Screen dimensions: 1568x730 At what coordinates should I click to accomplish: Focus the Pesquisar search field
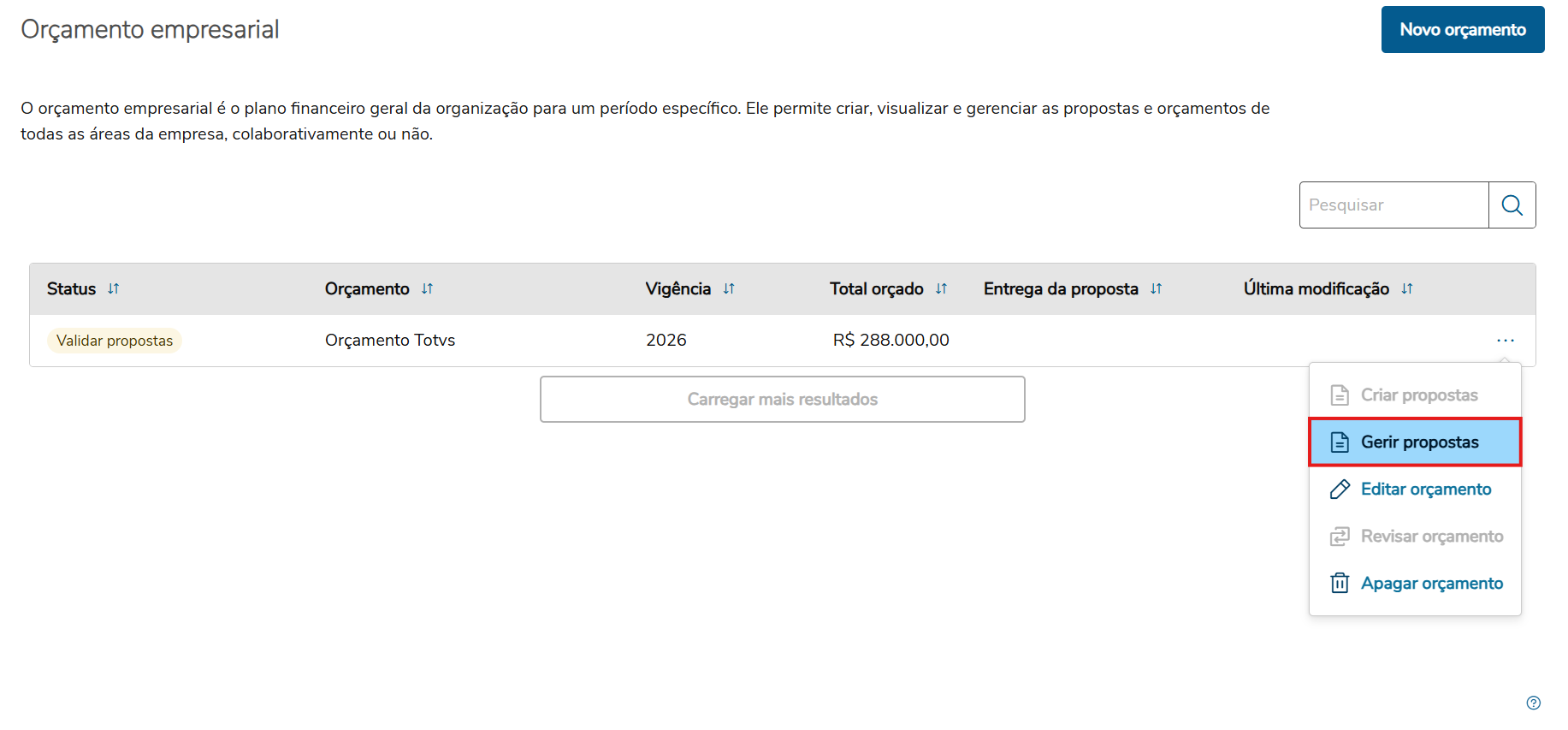pos(1393,205)
